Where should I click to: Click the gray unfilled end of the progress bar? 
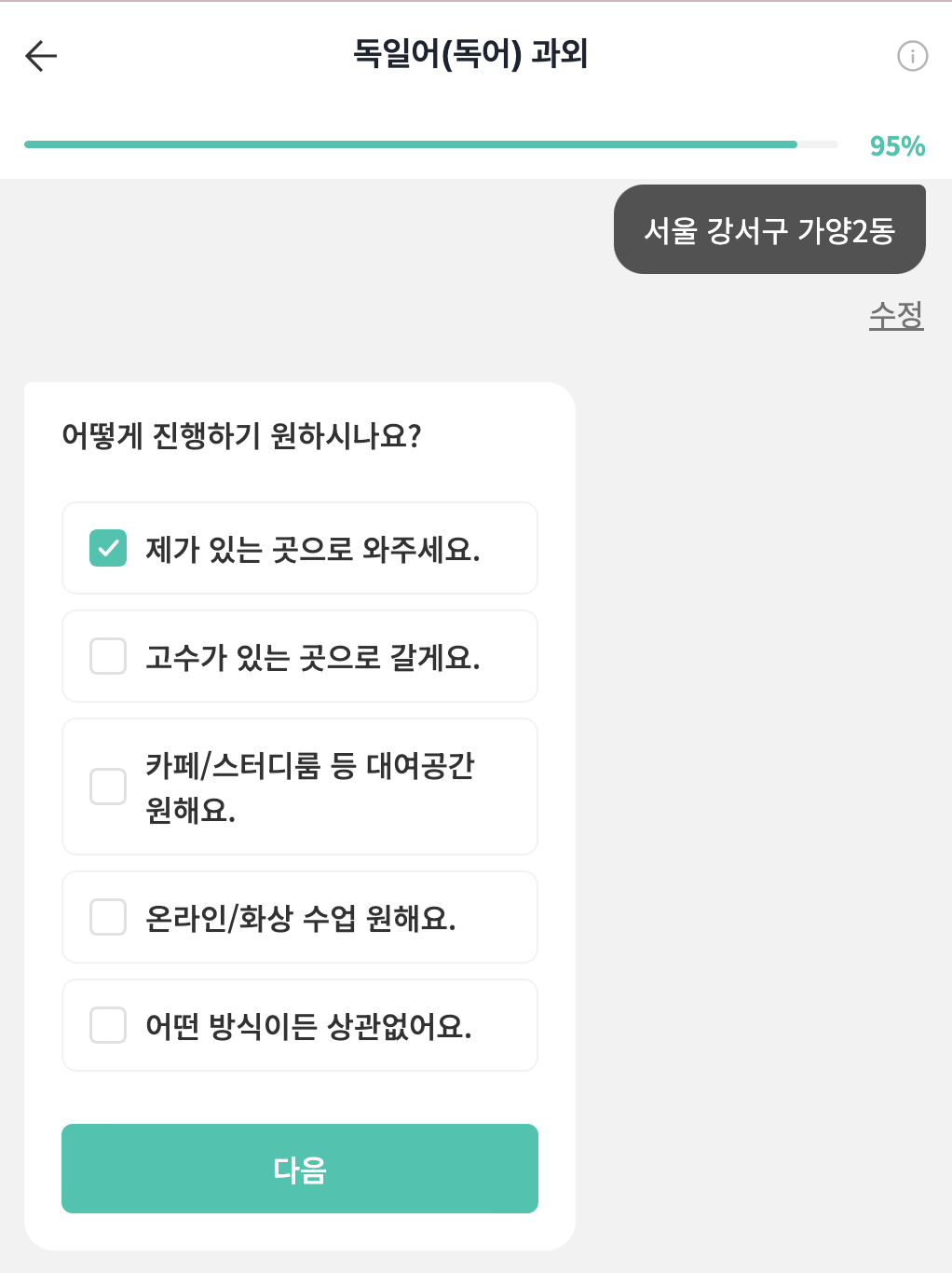(818, 144)
